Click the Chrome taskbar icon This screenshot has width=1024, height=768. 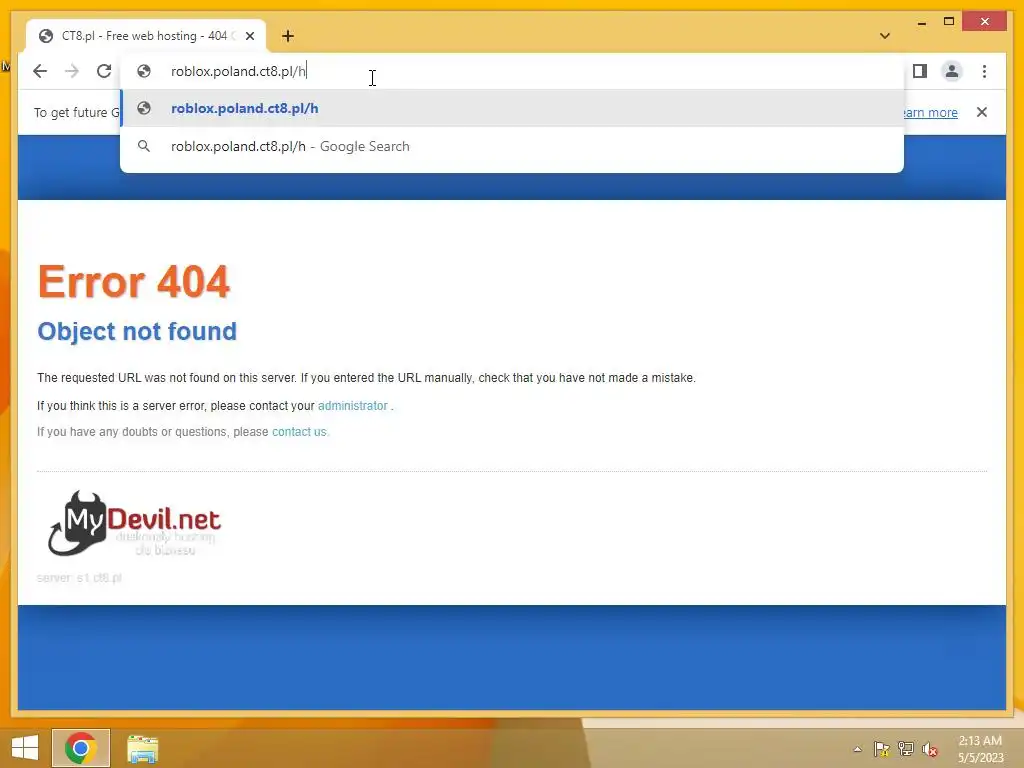pyautogui.click(x=81, y=748)
